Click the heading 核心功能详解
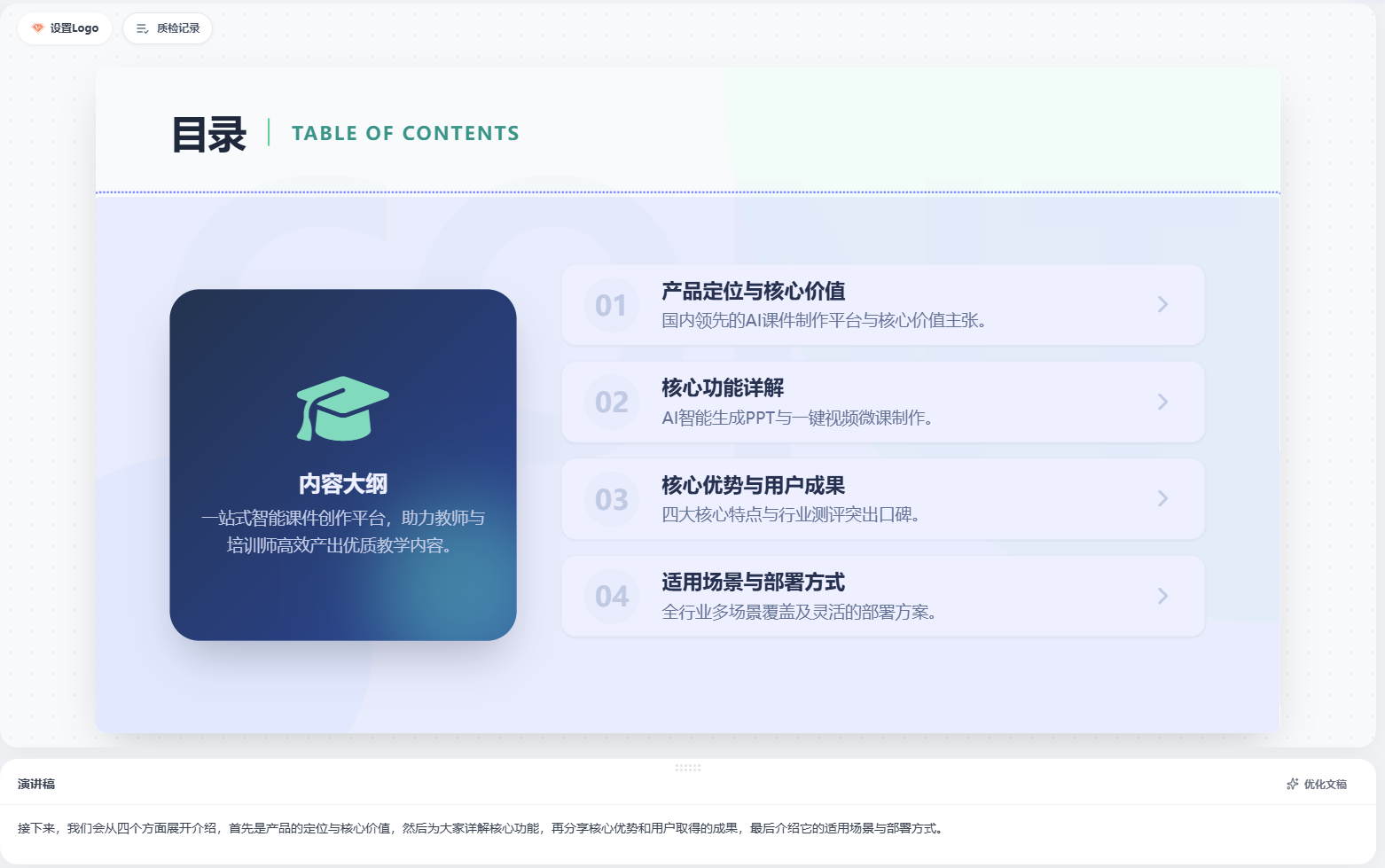Image resolution: width=1385 pixels, height=868 pixels. 723,387
